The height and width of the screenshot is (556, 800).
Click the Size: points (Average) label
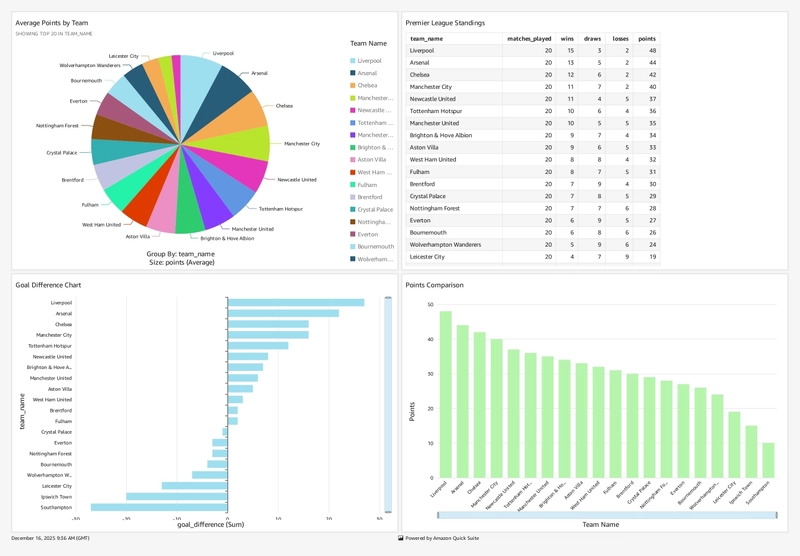point(182,262)
